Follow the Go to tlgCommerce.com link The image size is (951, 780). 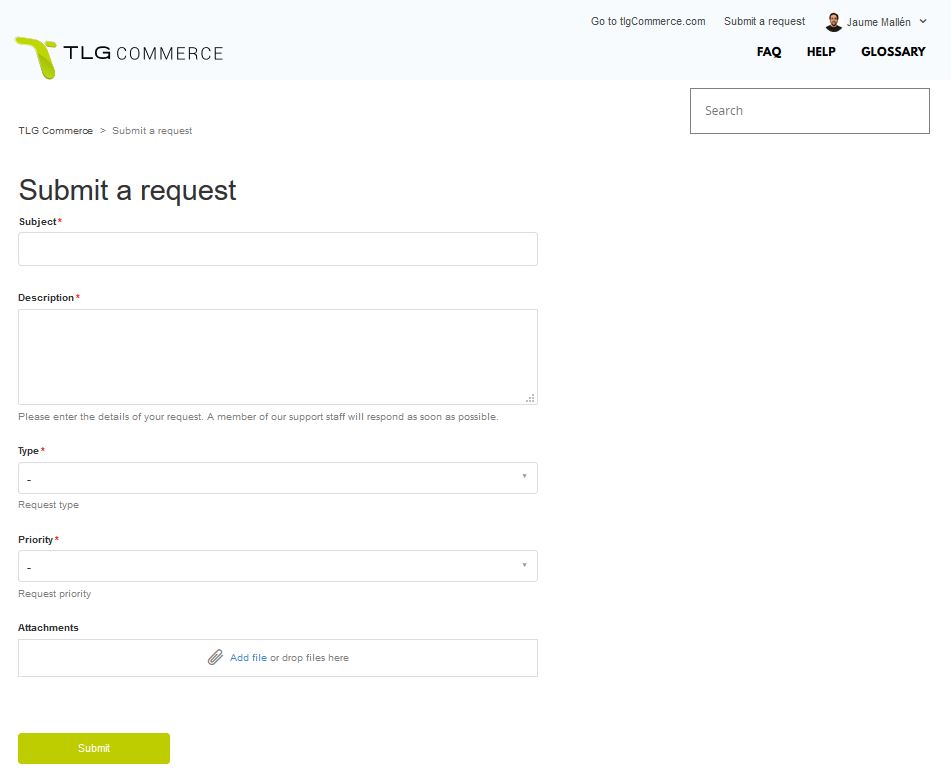click(x=648, y=21)
